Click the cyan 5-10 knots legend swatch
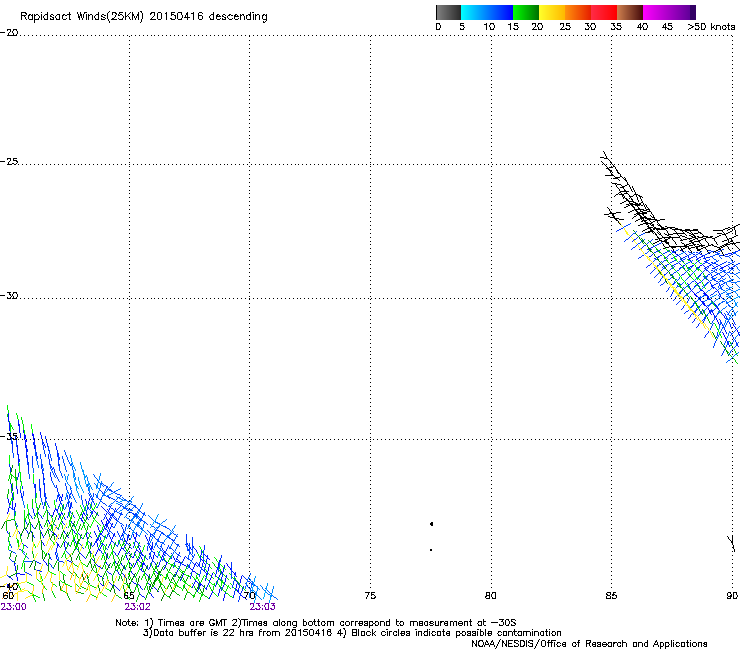 pyautogui.click(x=474, y=12)
